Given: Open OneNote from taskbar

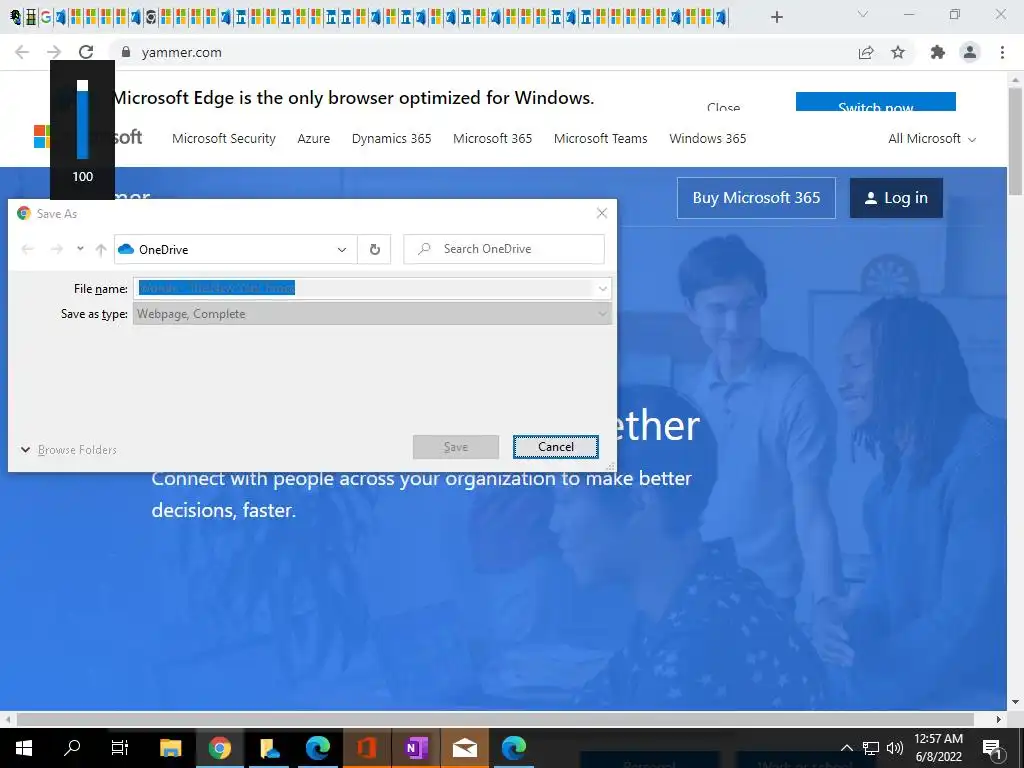Looking at the screenshot, I should pos(415,748).
